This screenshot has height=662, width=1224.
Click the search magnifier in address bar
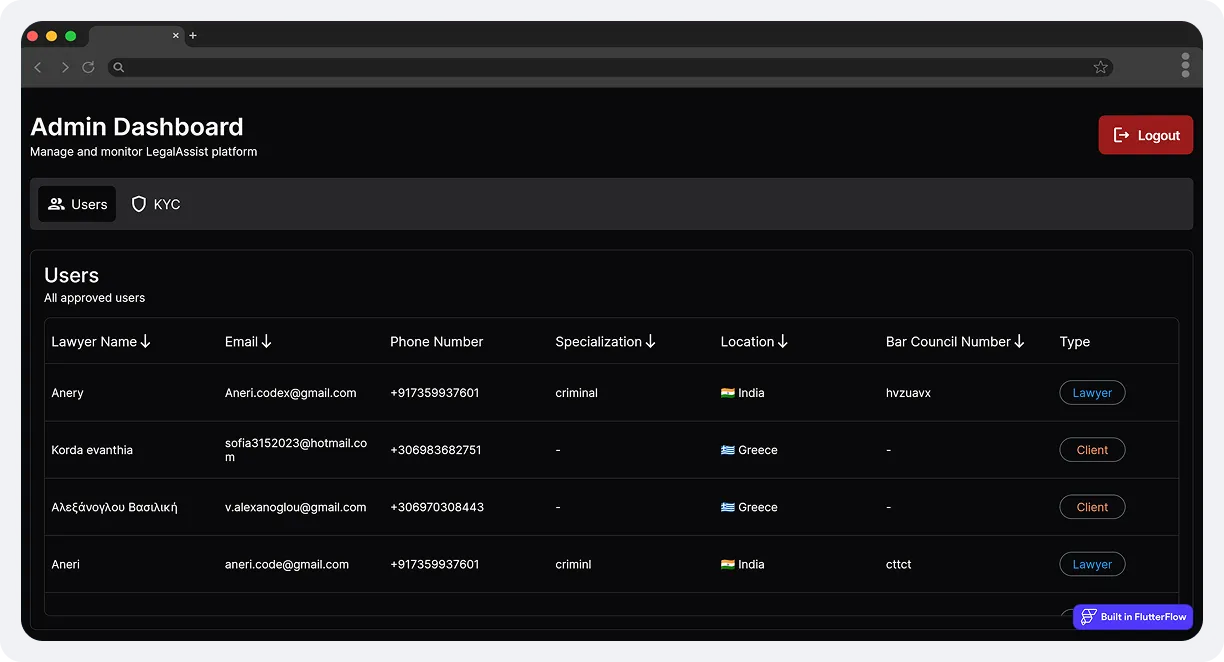click(118, 68)
